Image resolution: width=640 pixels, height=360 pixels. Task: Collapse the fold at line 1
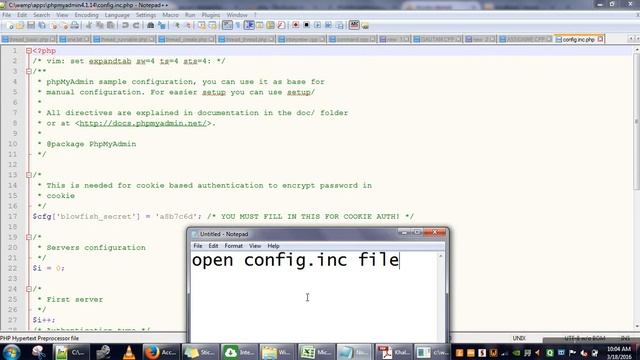point(29,51)
